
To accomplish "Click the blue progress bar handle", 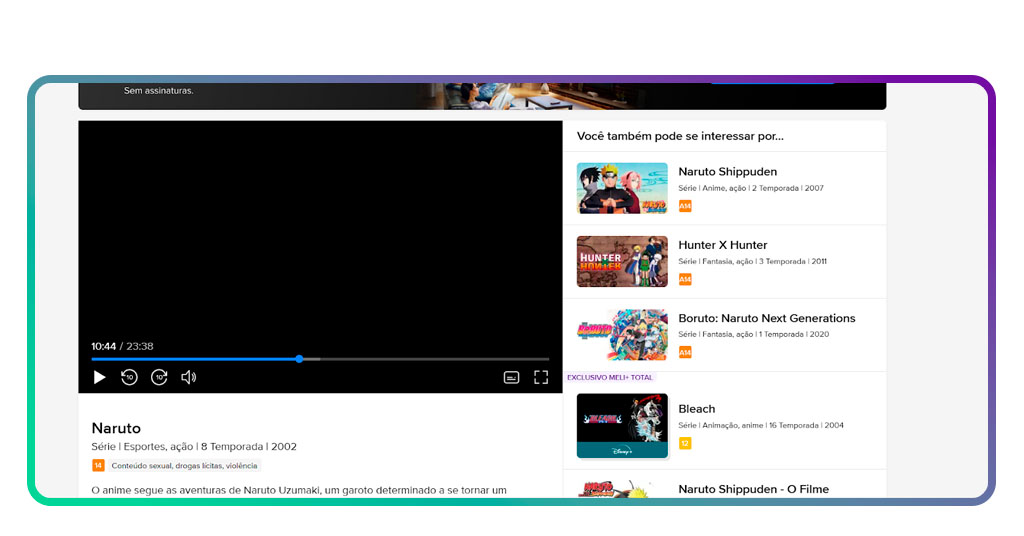I will click(x=299, y=359).
